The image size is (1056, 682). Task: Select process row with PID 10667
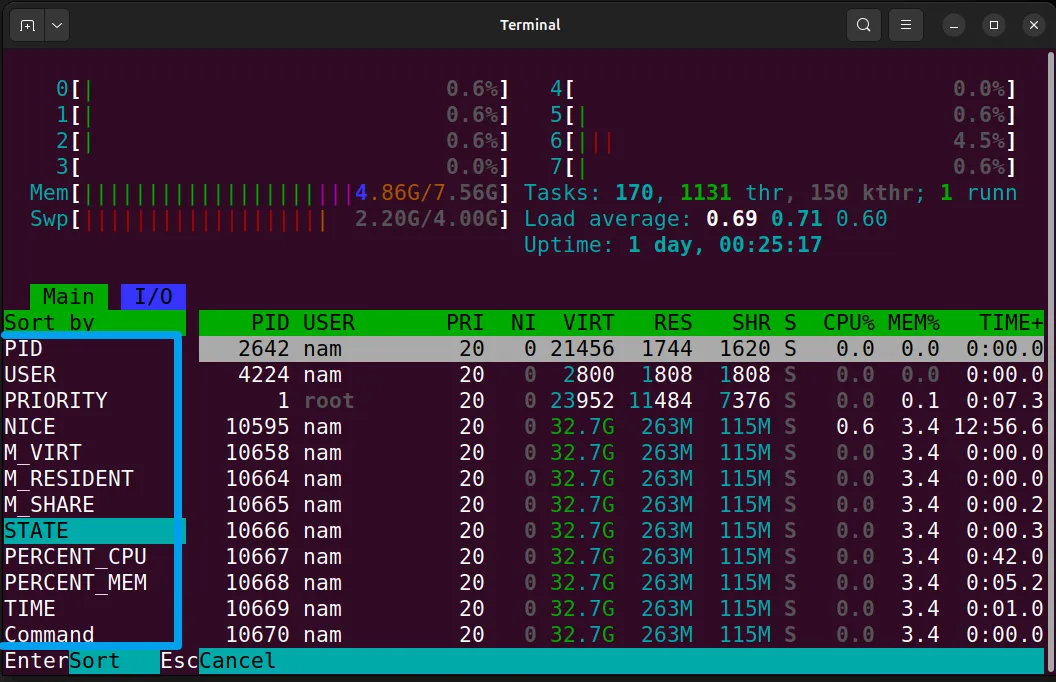[x=621, y=557]
